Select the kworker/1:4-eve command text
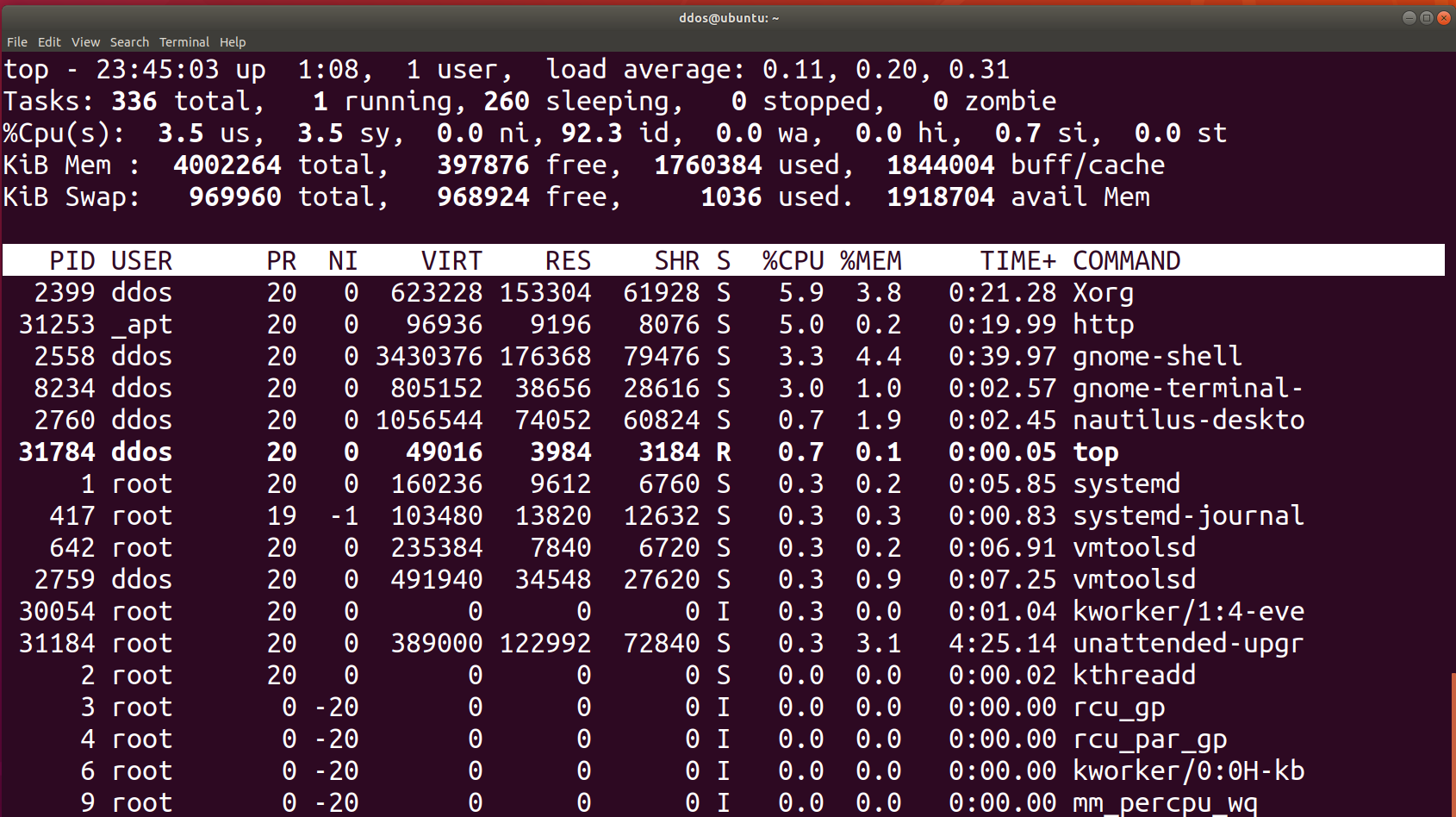 pyautogui.click(x=1189, y=612)
